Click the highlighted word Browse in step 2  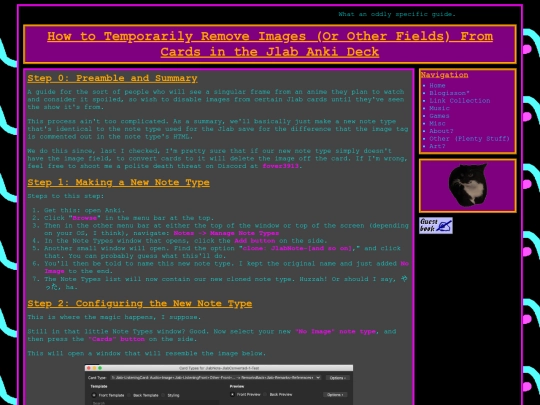click(84, 218)
